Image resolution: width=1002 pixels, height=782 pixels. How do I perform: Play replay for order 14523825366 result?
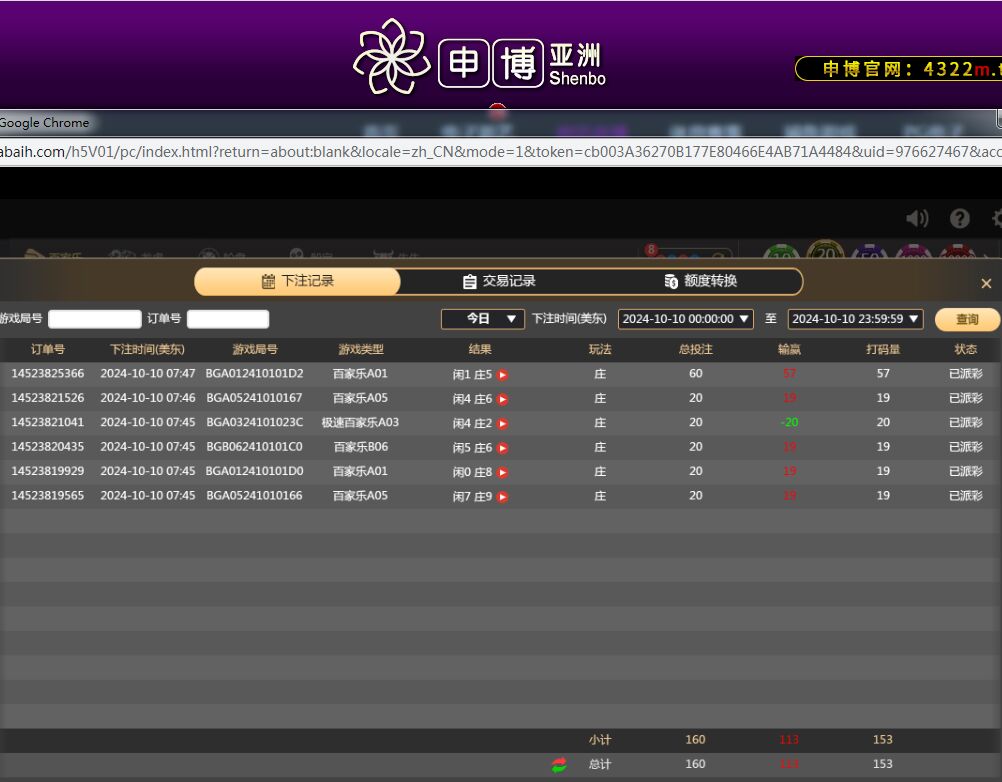[503, 375]
